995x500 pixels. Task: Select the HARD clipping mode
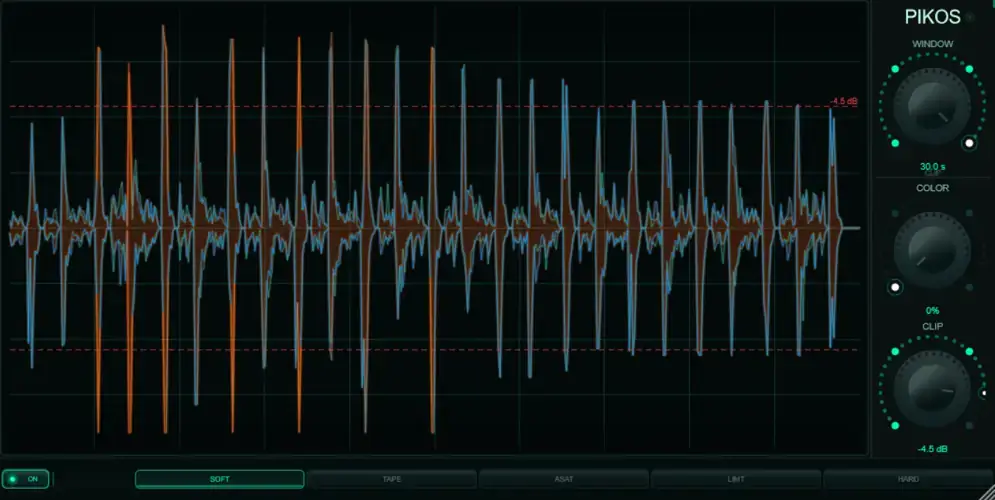[908, 479]
